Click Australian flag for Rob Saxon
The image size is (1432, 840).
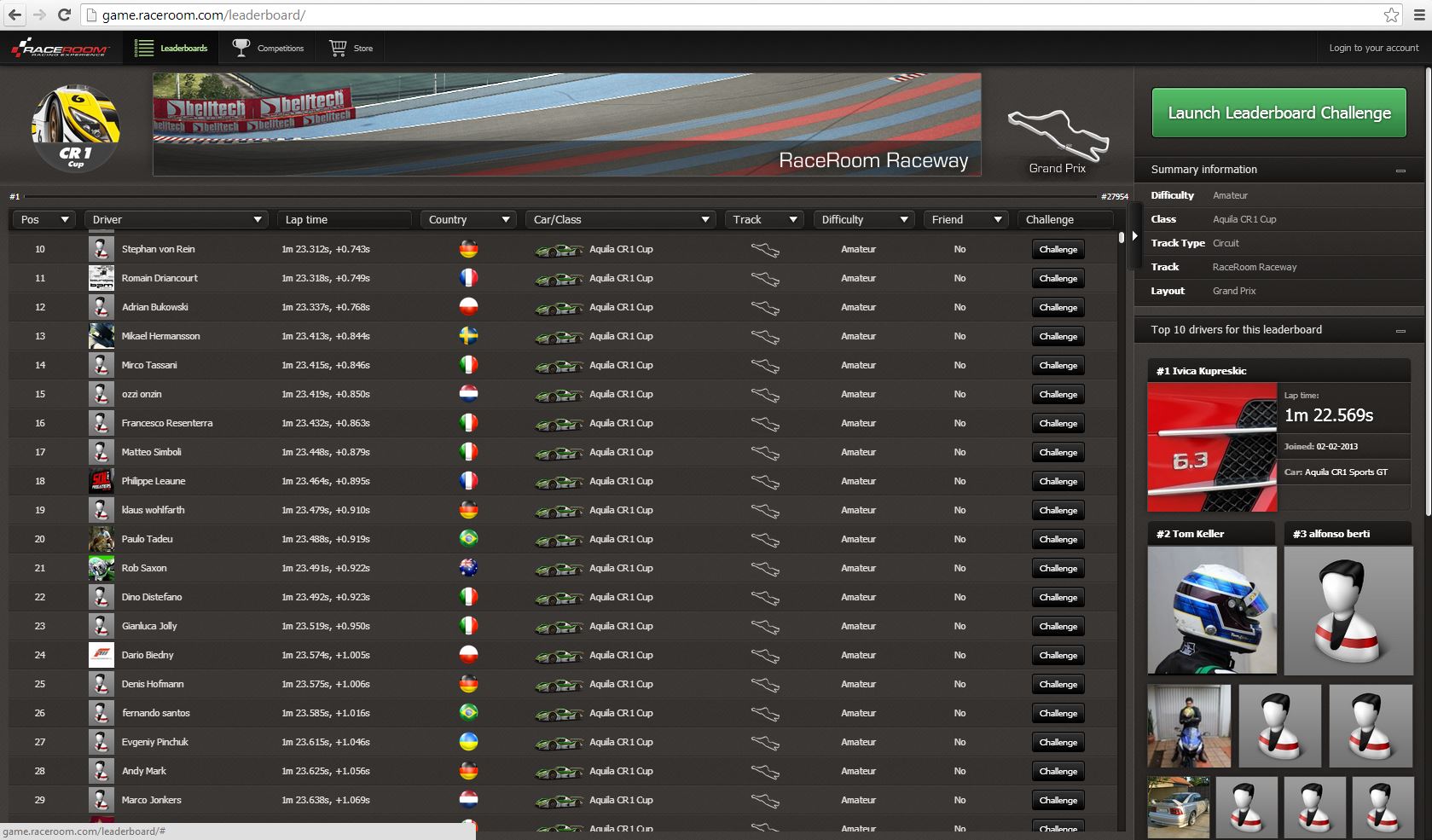(x=468, y=568)
